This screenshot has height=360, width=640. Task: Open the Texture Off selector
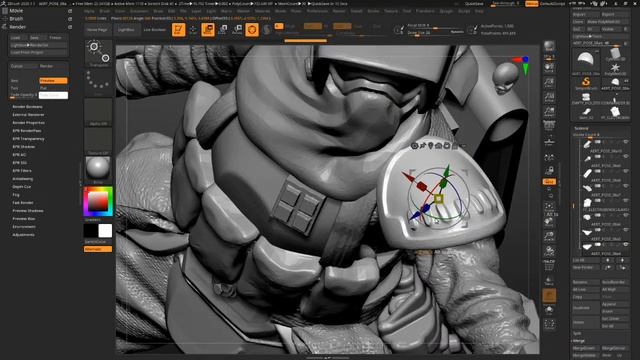pyautogui.click(x=98, y=141)
